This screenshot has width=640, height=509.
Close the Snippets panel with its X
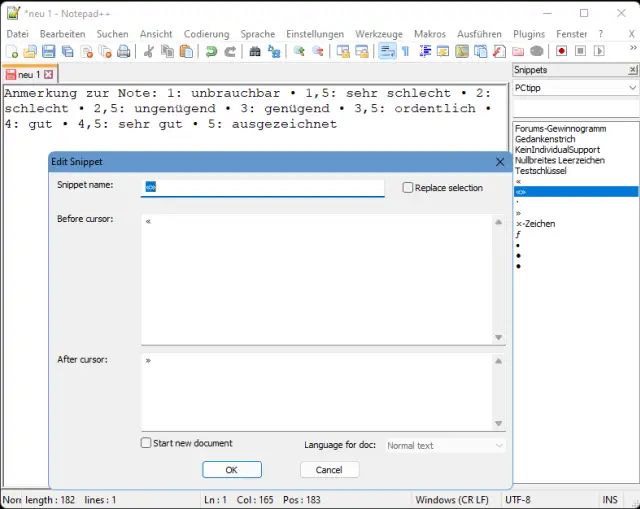[633, 70]
